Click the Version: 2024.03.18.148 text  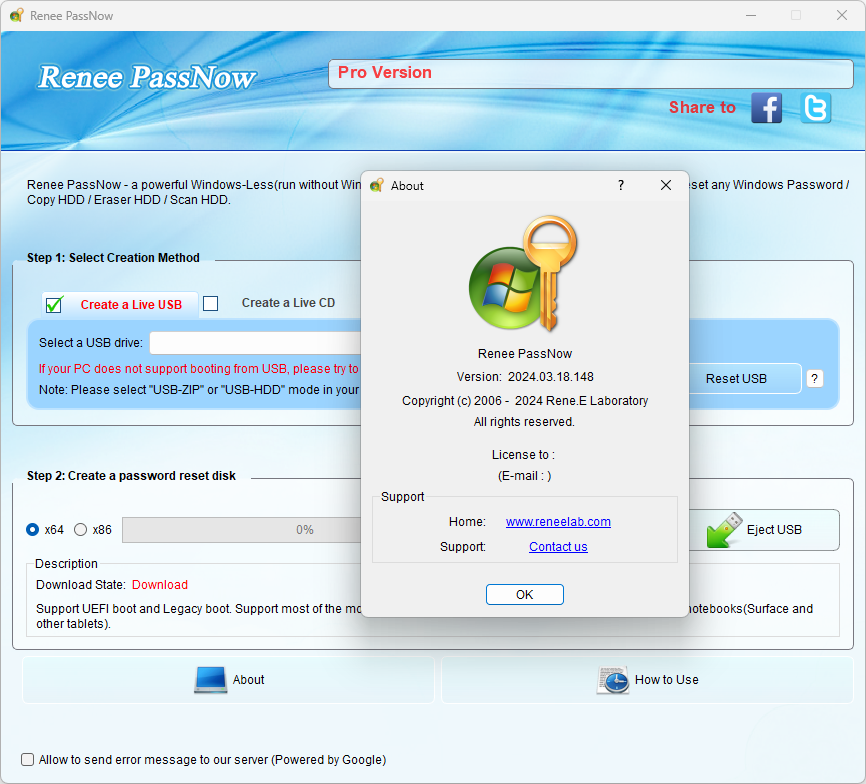tap(525, 377)
